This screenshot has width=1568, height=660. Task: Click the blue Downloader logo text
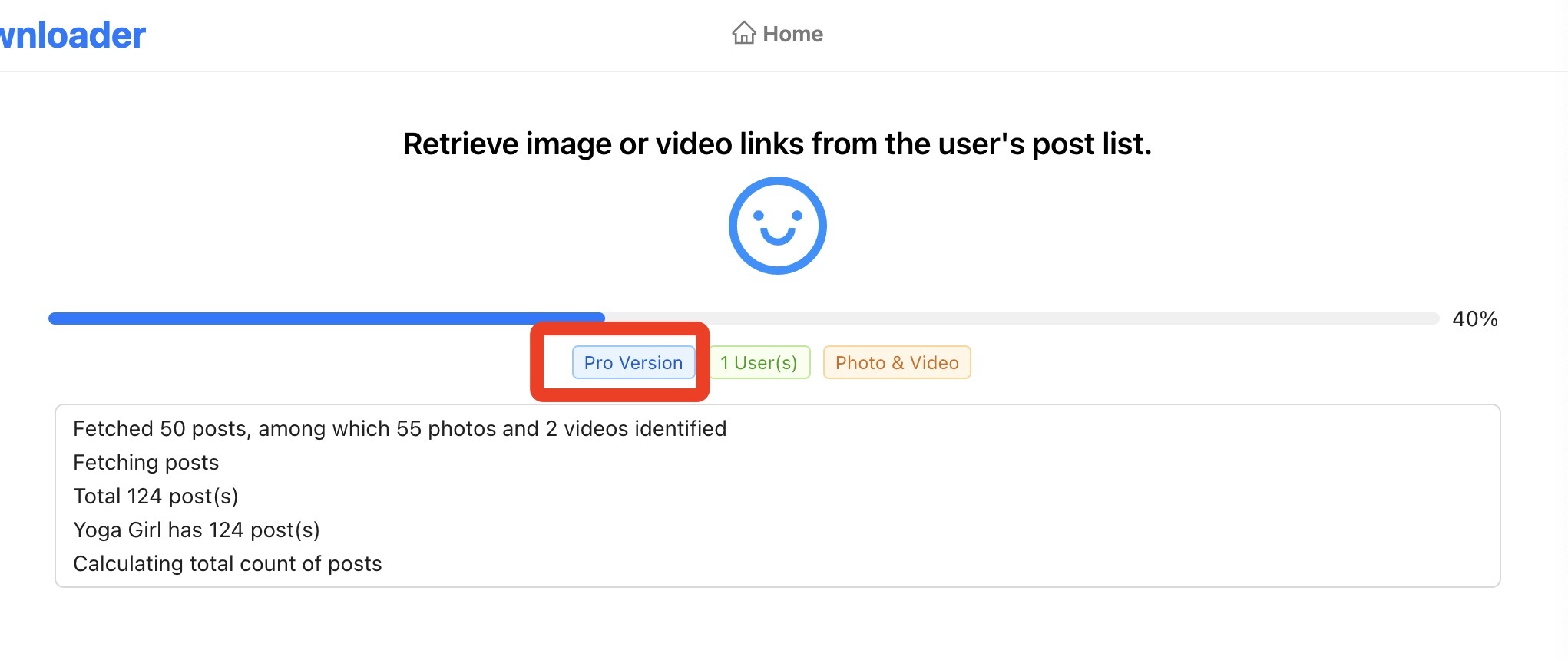pos(72,35)
